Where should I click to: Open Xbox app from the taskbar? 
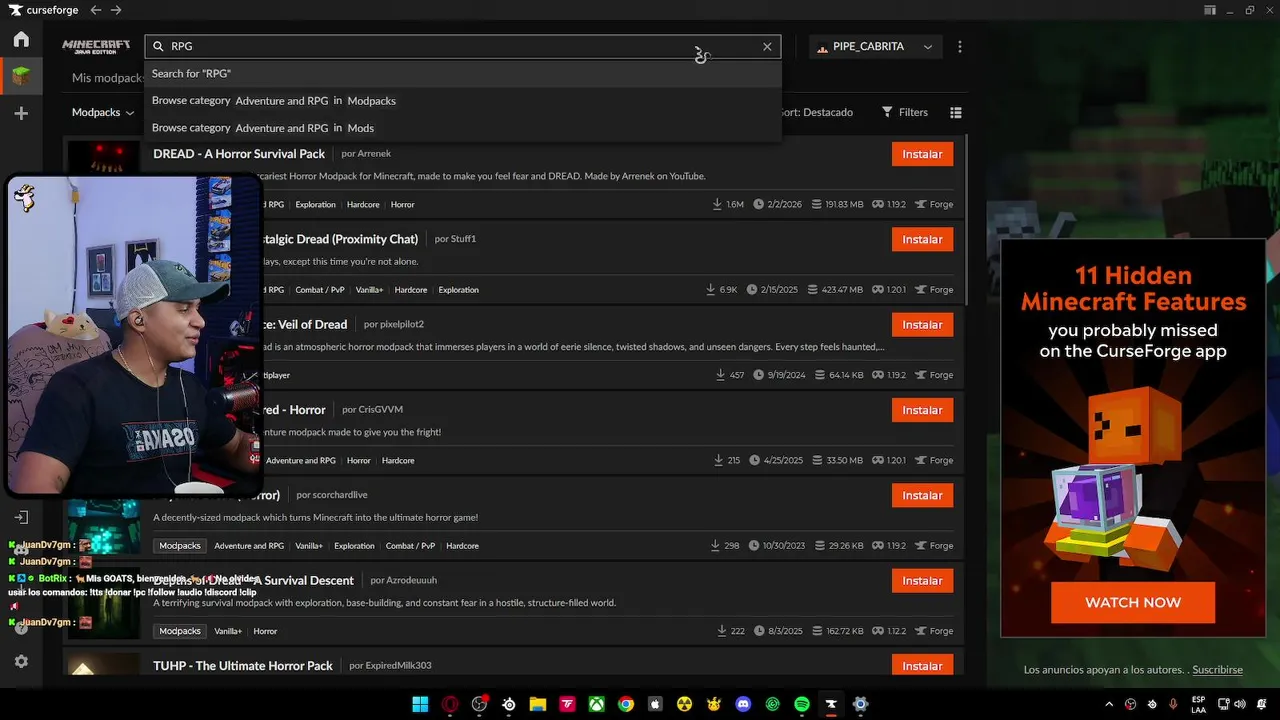point(596,704)
